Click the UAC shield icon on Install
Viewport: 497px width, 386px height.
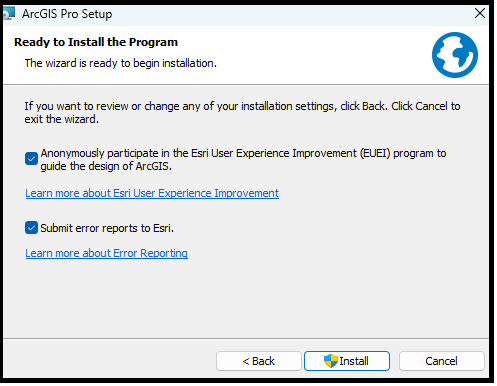331,361
